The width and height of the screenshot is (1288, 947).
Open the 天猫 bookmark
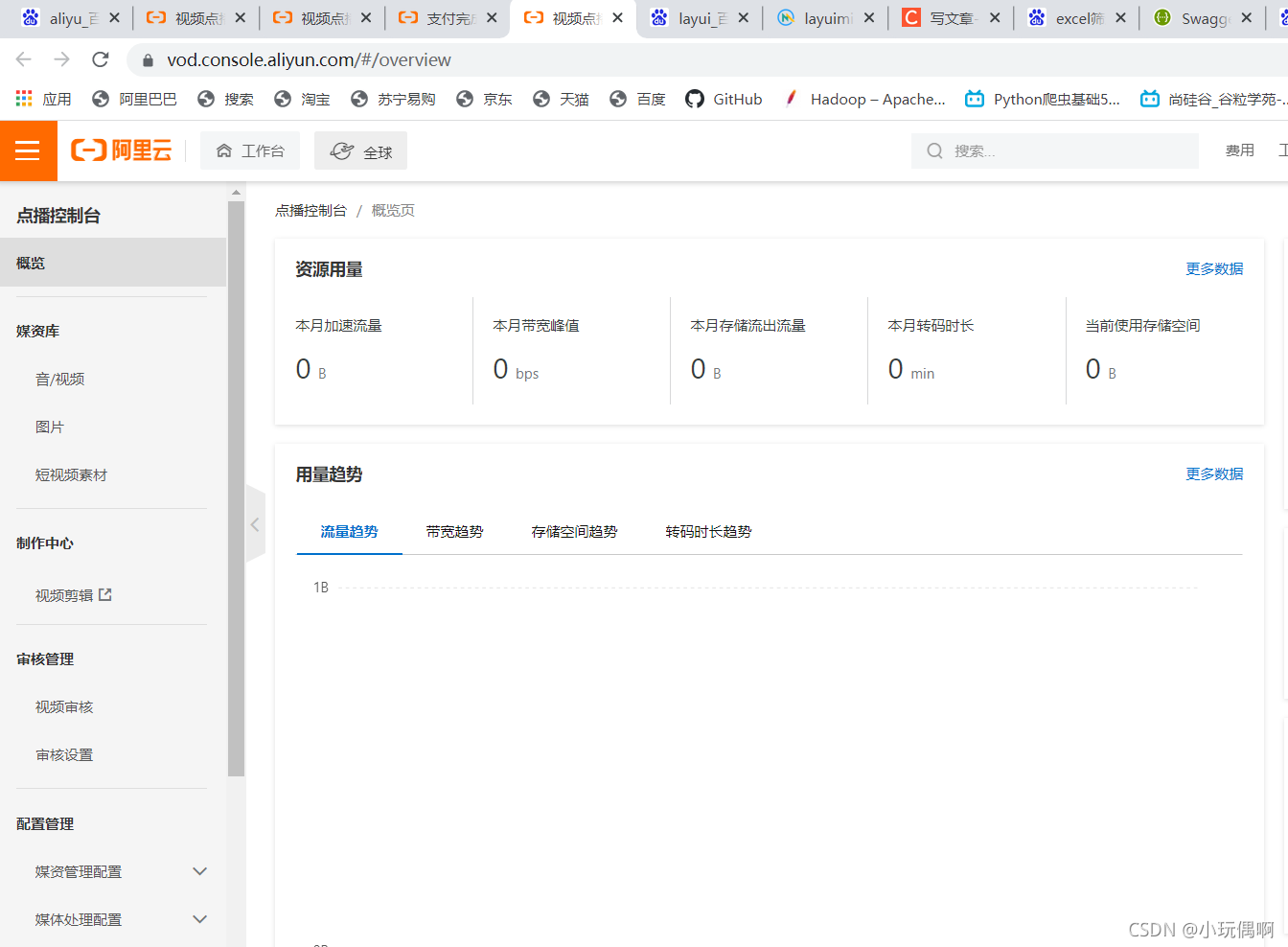tap(561, 99)
